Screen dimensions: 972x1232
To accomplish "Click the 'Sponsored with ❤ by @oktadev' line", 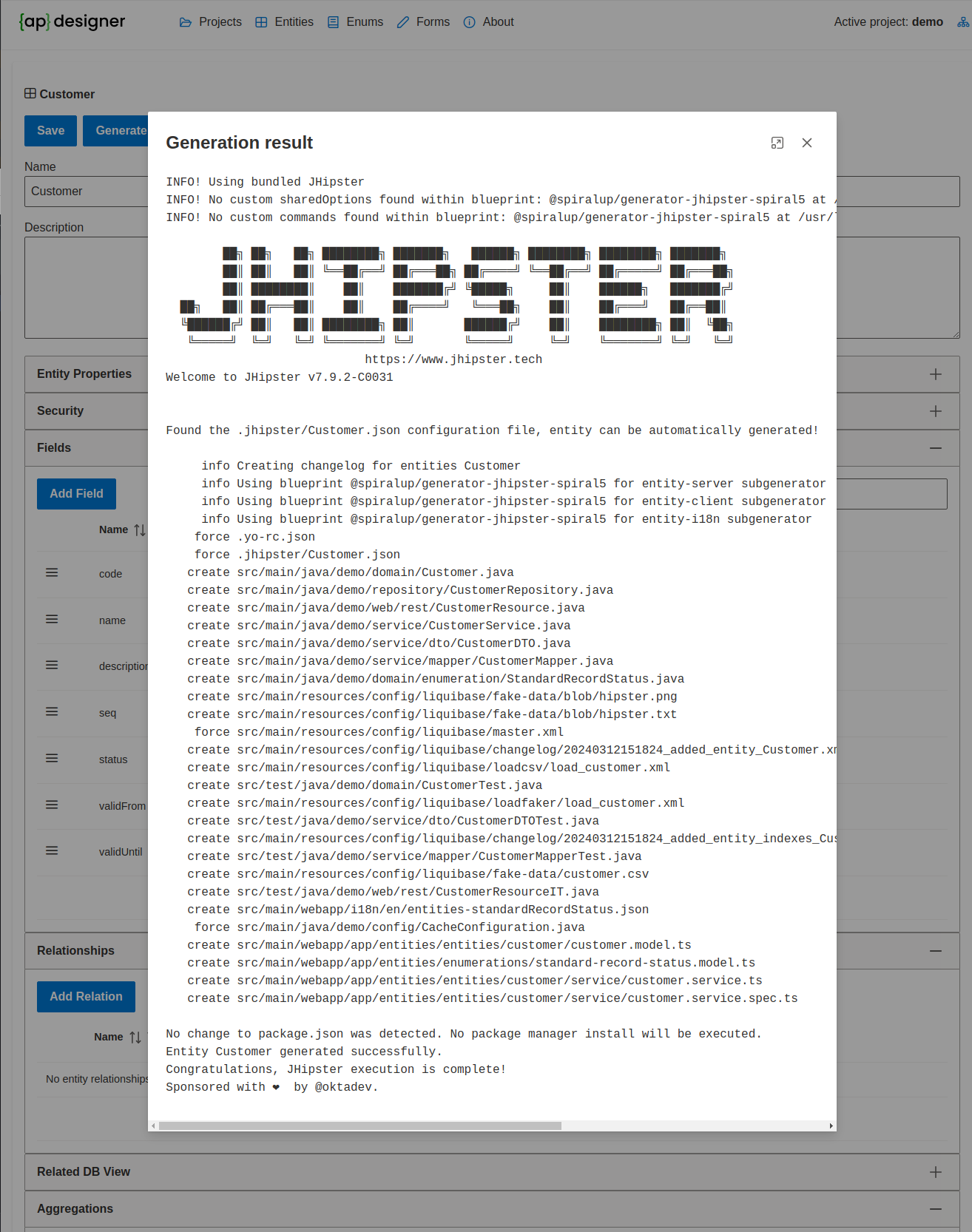I will (272, 1087).
